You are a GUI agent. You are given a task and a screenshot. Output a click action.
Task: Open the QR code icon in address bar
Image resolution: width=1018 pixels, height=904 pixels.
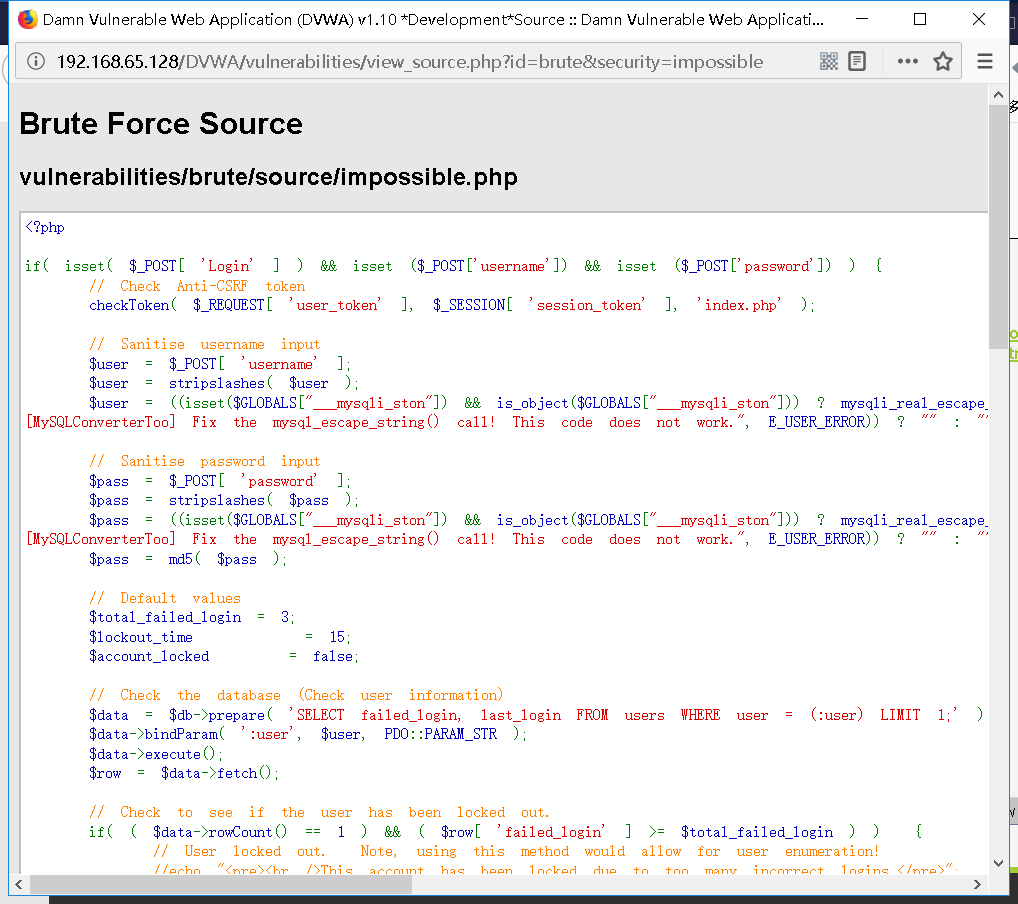click(x=828, y=62)
